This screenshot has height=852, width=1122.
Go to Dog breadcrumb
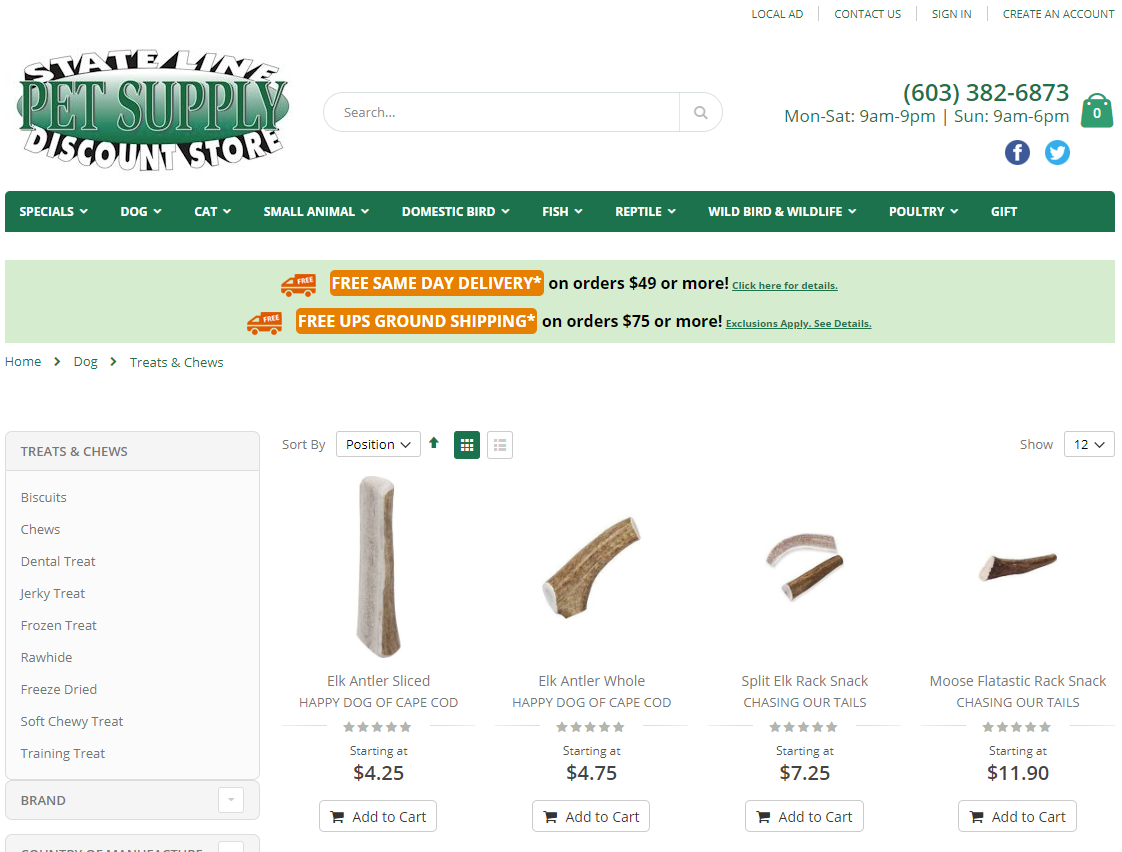[x=86, y=362]
